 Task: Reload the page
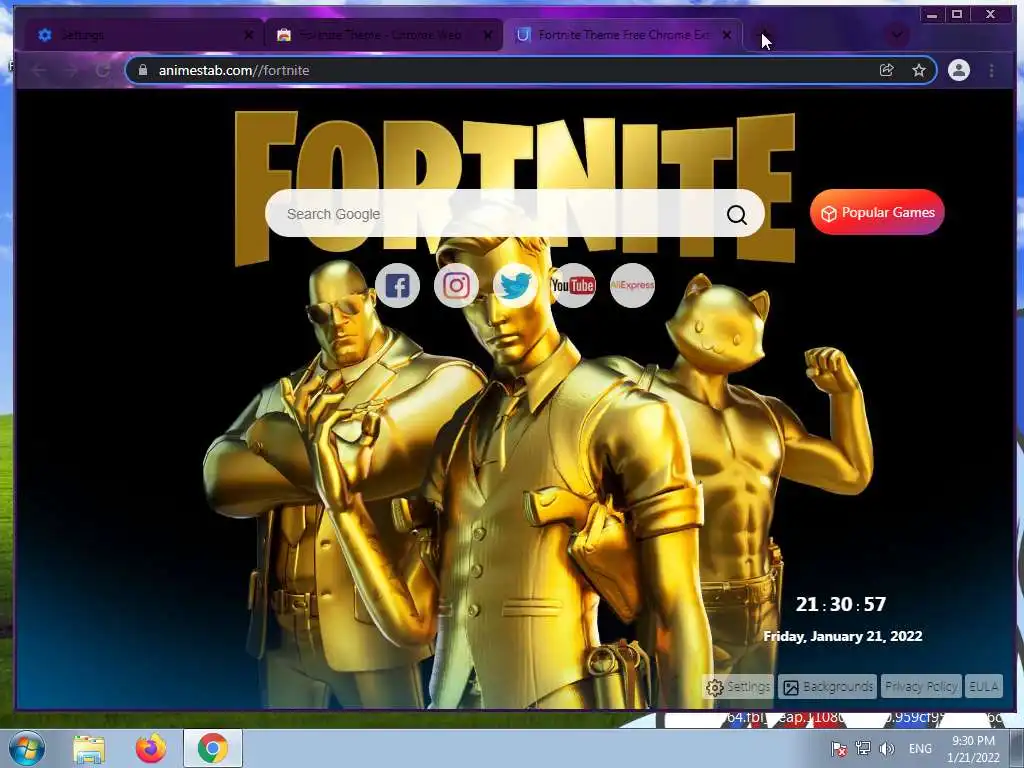pyautogui.click(x=103, y=71)
